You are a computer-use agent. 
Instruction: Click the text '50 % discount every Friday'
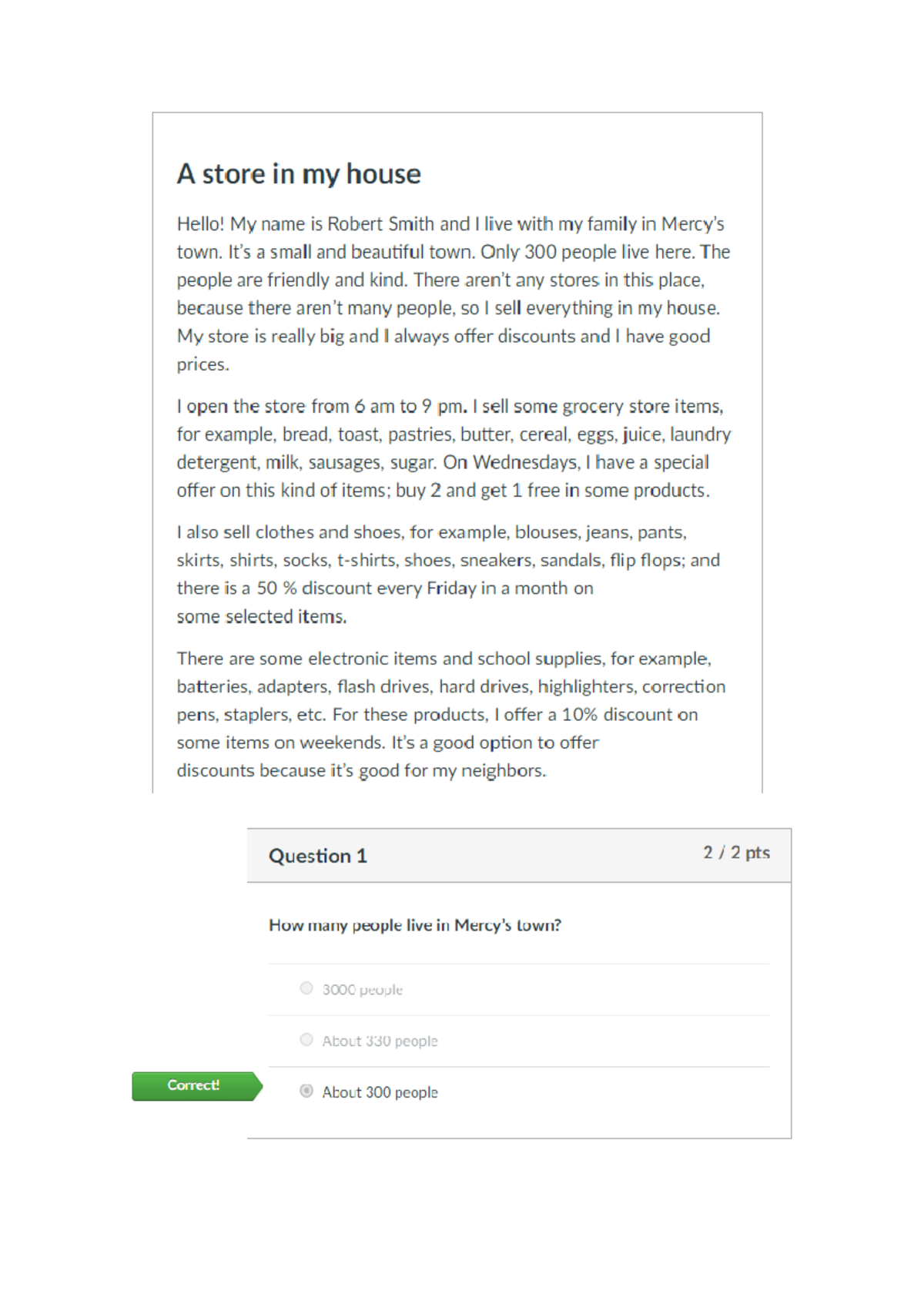pos(367,589)
